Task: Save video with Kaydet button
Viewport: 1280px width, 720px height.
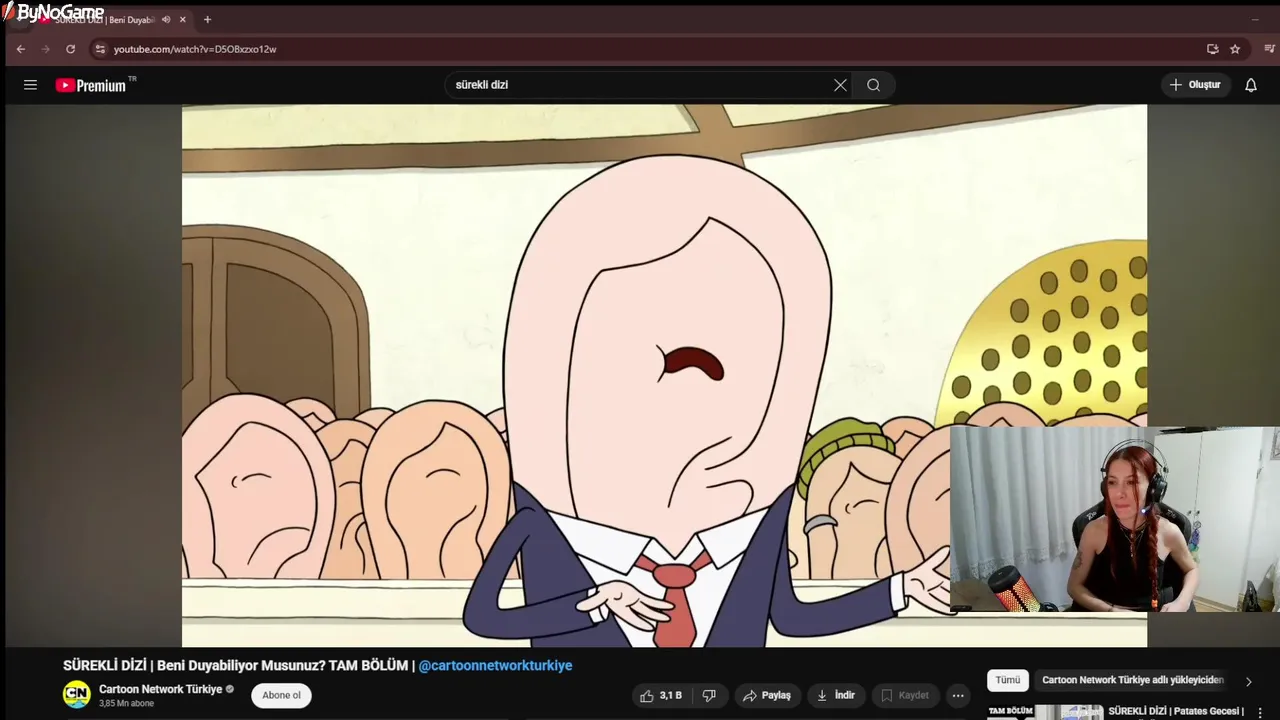Action: pos(905,696)
